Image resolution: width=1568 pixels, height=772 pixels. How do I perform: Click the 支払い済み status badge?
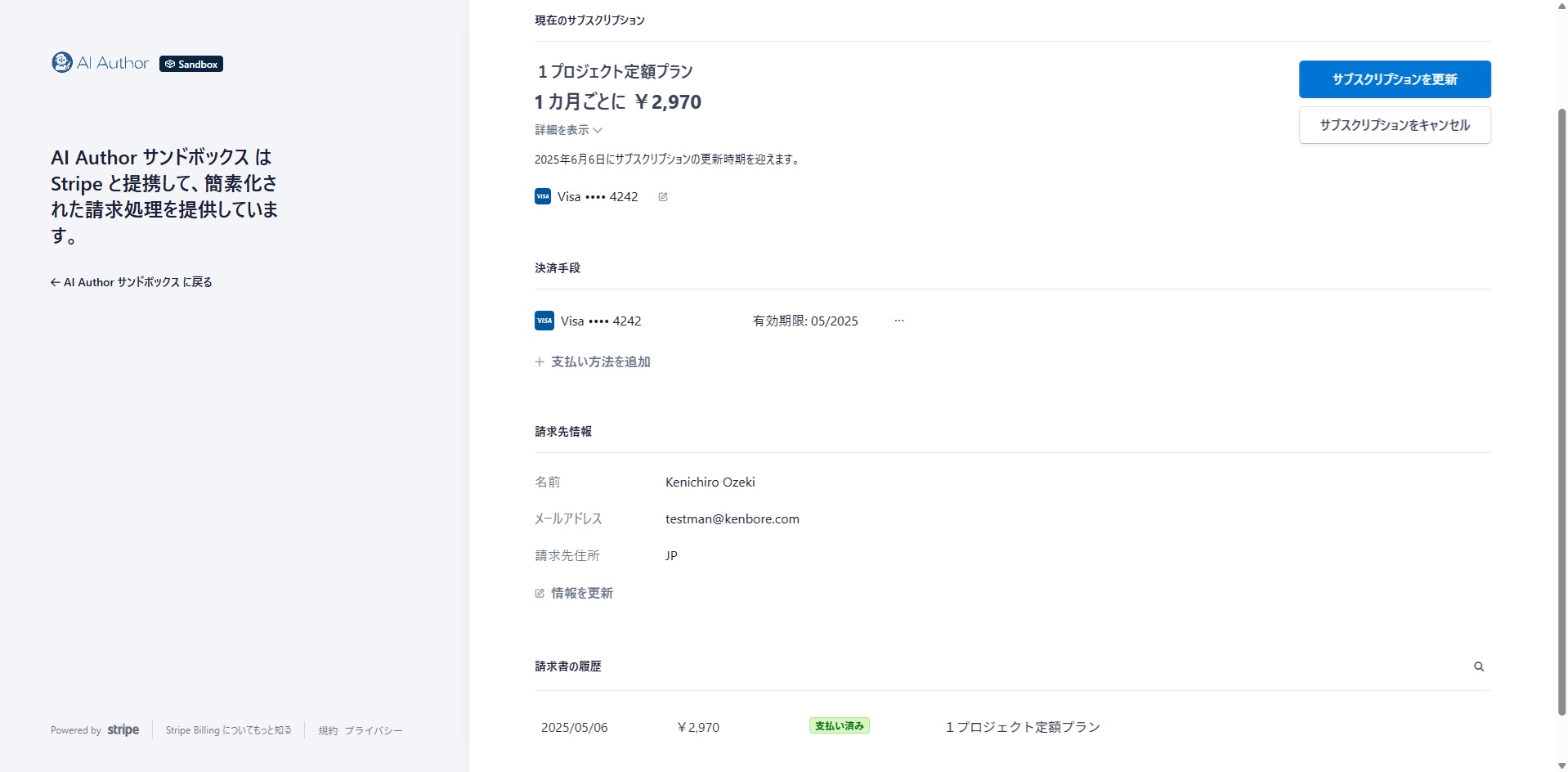pyautogui.click(x=839, y=726)
